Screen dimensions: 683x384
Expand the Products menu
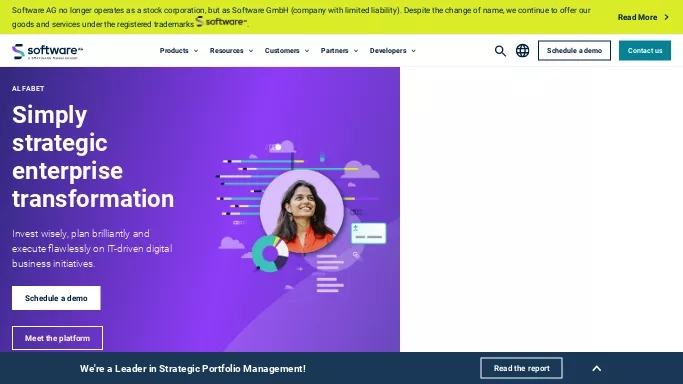tap(179, 51)
